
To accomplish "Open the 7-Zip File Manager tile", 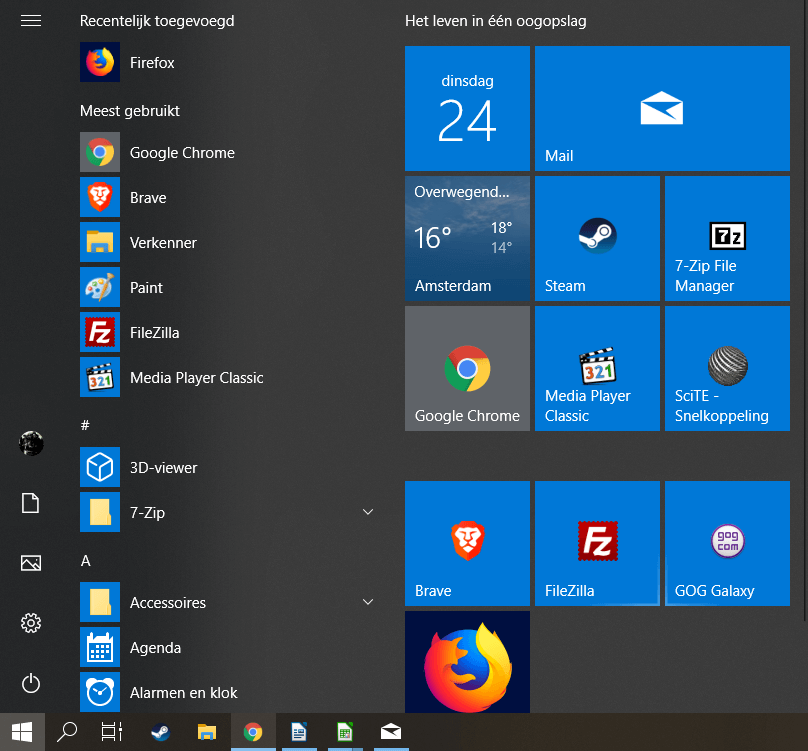I will pos(727,239).
